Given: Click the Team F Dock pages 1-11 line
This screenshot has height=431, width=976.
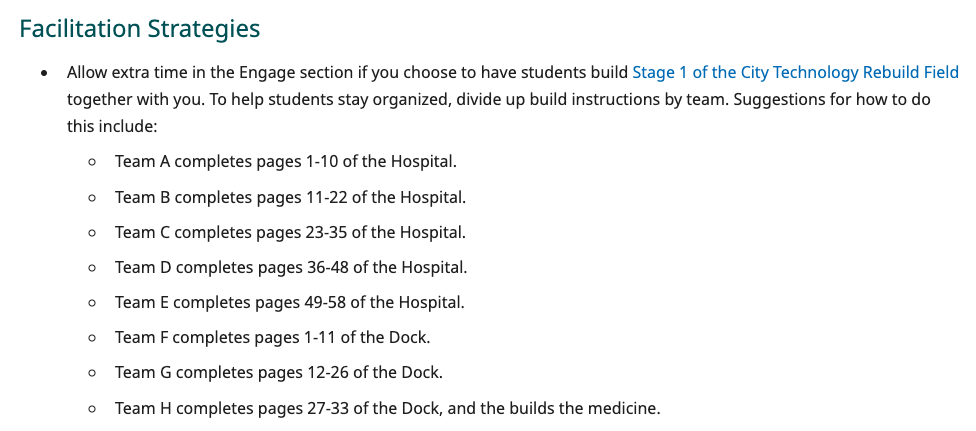Looking at the screenshot, I should (x=272, y=337).
